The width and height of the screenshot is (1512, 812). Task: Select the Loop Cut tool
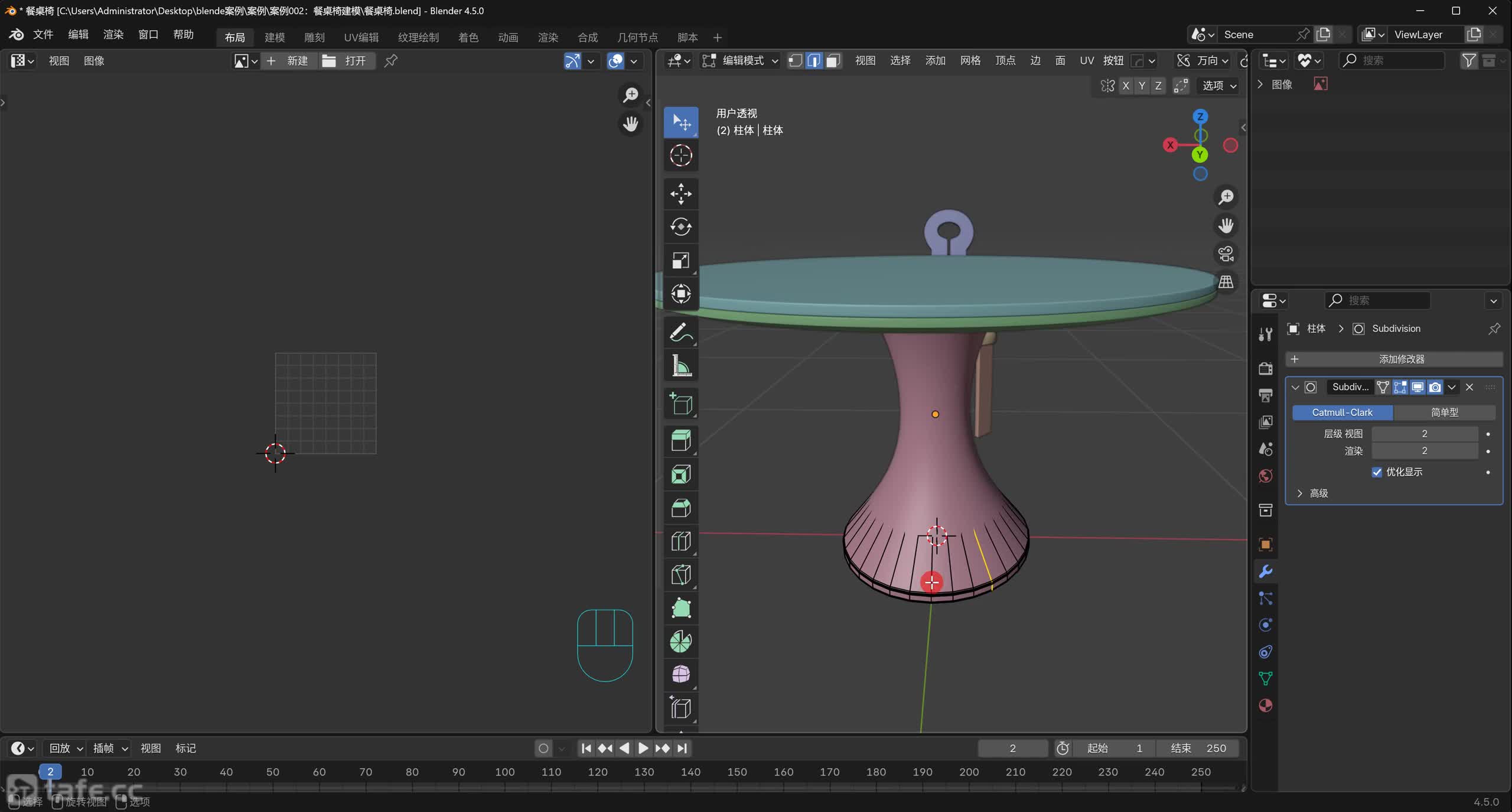click(680, 541)
